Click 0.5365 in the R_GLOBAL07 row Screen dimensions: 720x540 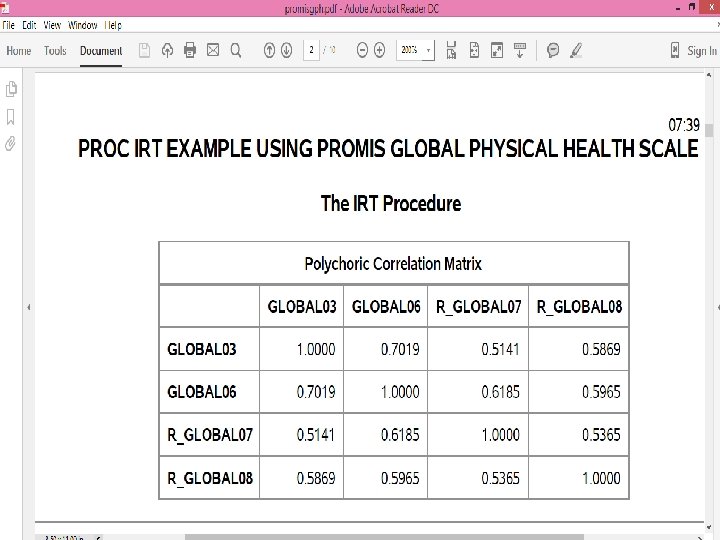[x=601, y=435]
